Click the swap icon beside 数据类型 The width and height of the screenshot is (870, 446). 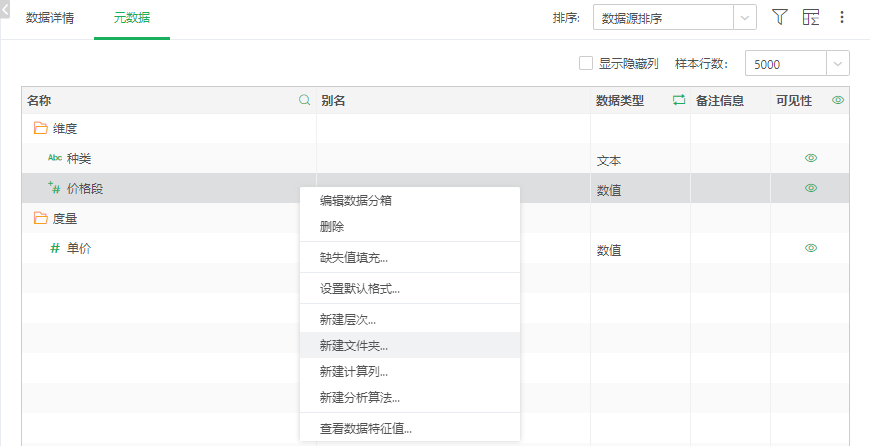pos(679,100)
